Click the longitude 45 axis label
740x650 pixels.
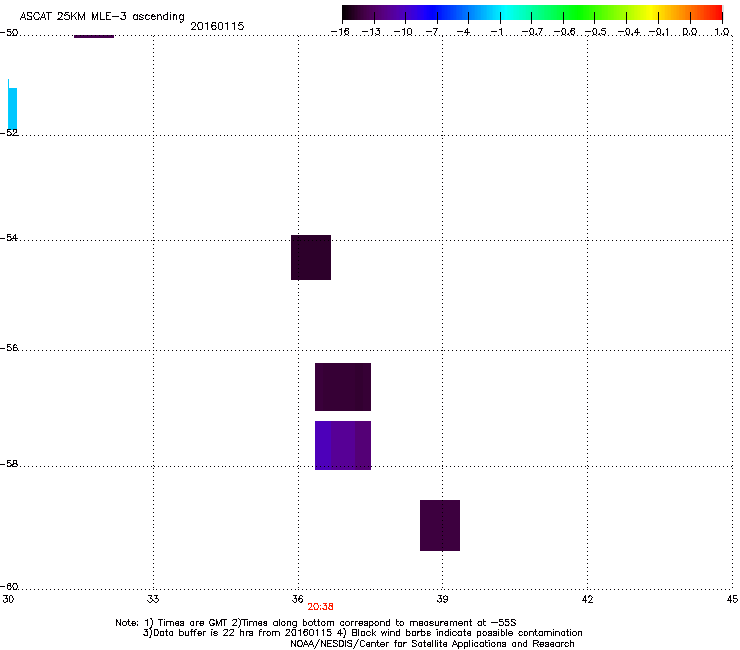pos(732,599)
